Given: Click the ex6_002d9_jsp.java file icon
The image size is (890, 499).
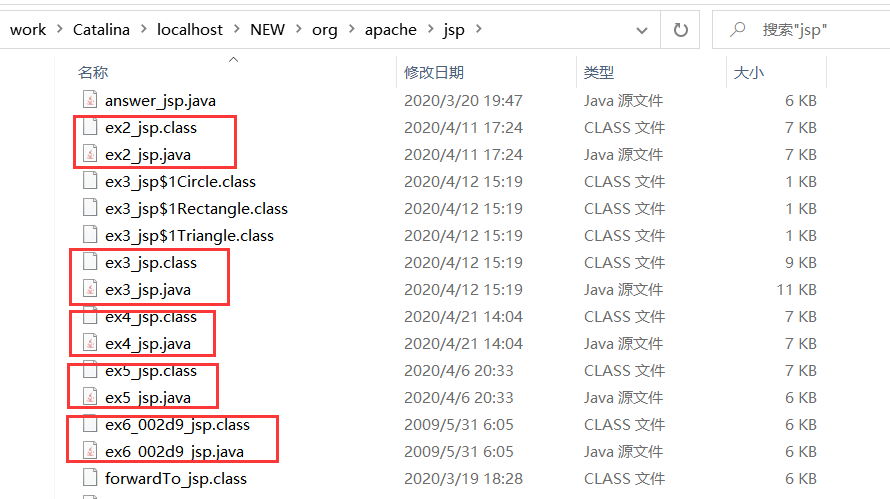Looking at the screenshot, I should tap(90, 451).
